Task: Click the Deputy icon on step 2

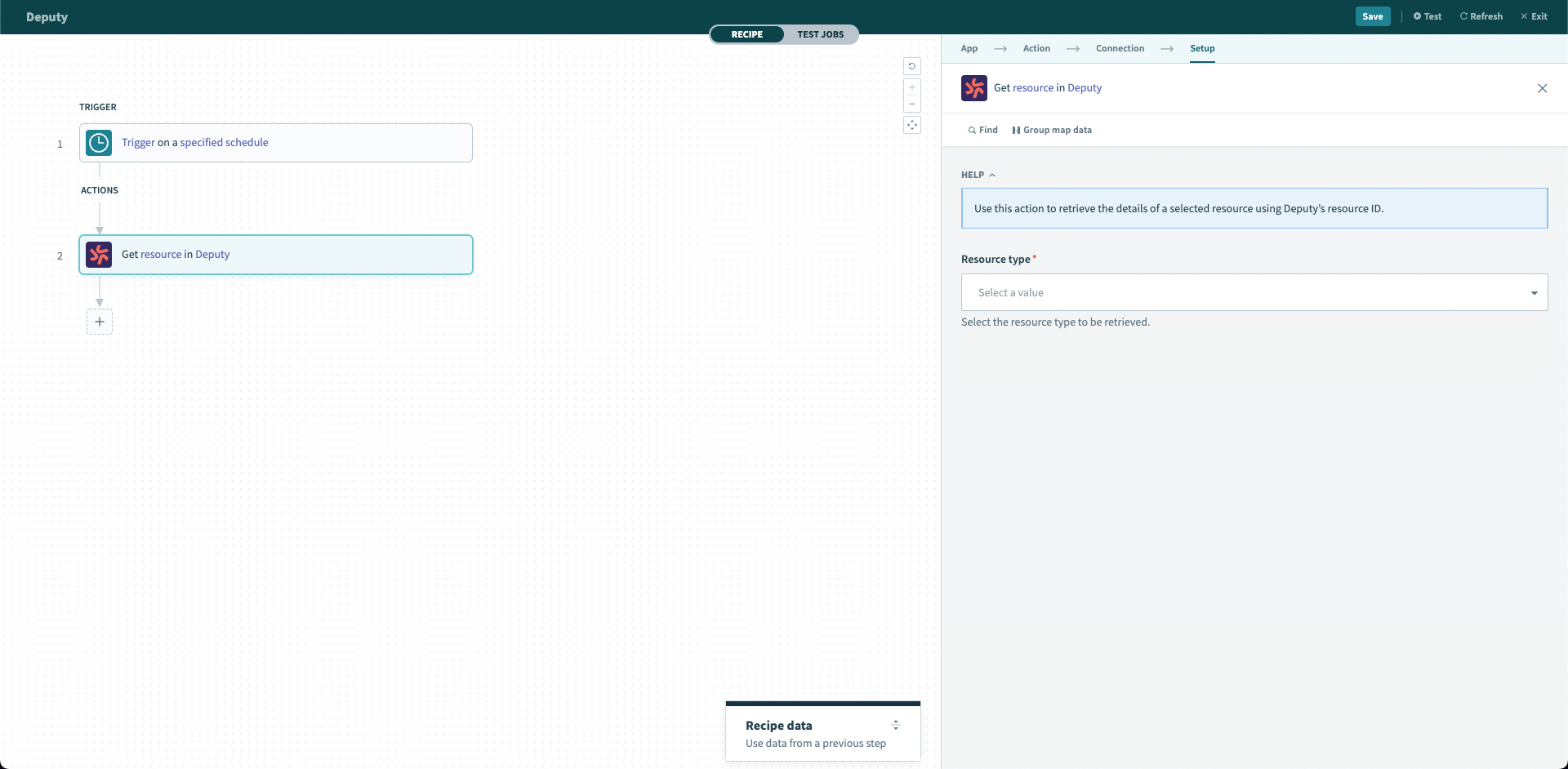Action: [x=99, y=255]
